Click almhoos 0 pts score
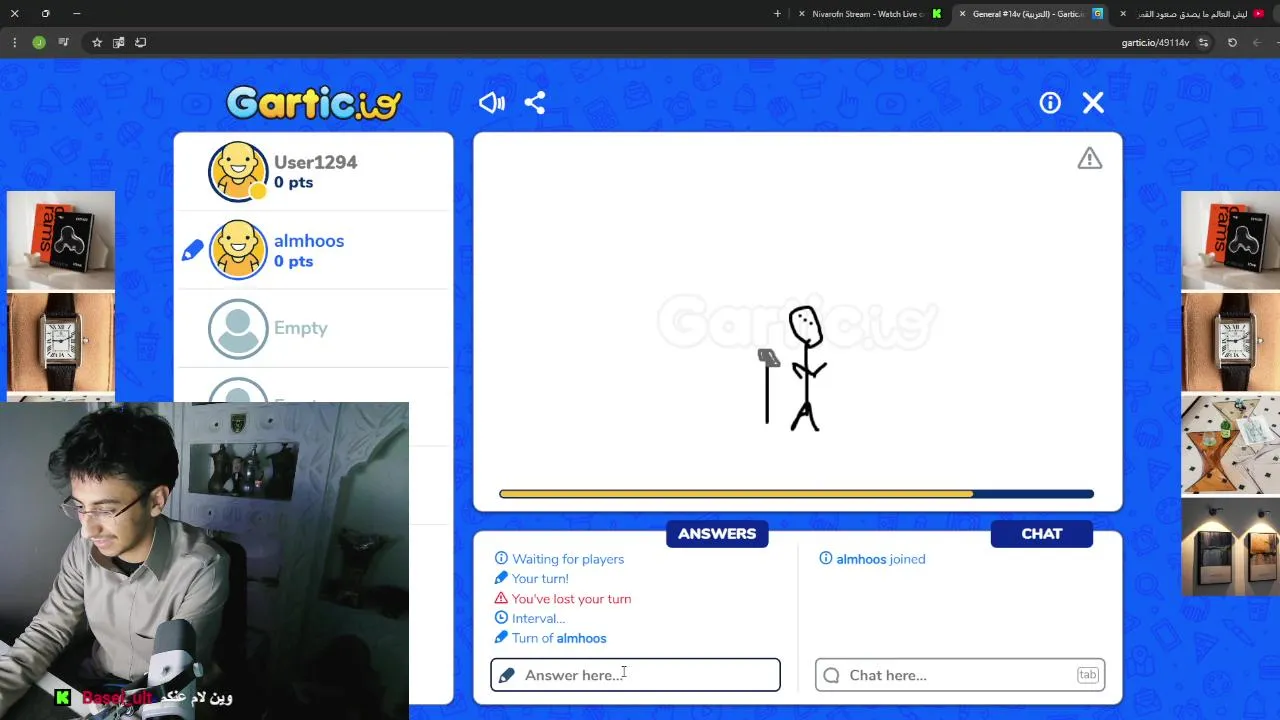The width and height of the screenshot is (1280, 720). pos(293,262)
